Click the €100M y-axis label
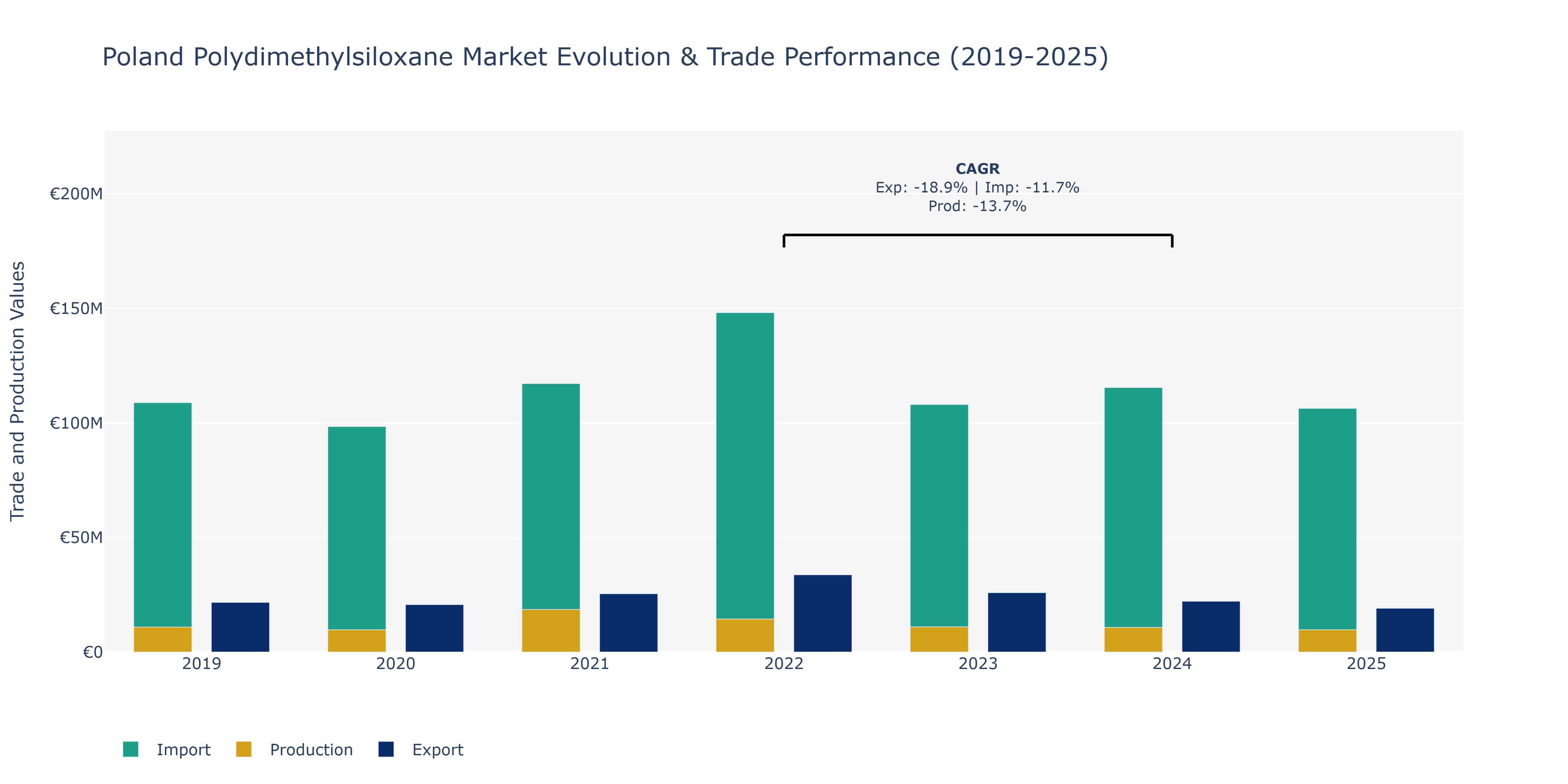Image resolution: width=1568 pixels, height=784 pixels. click(x=76, y=423)
